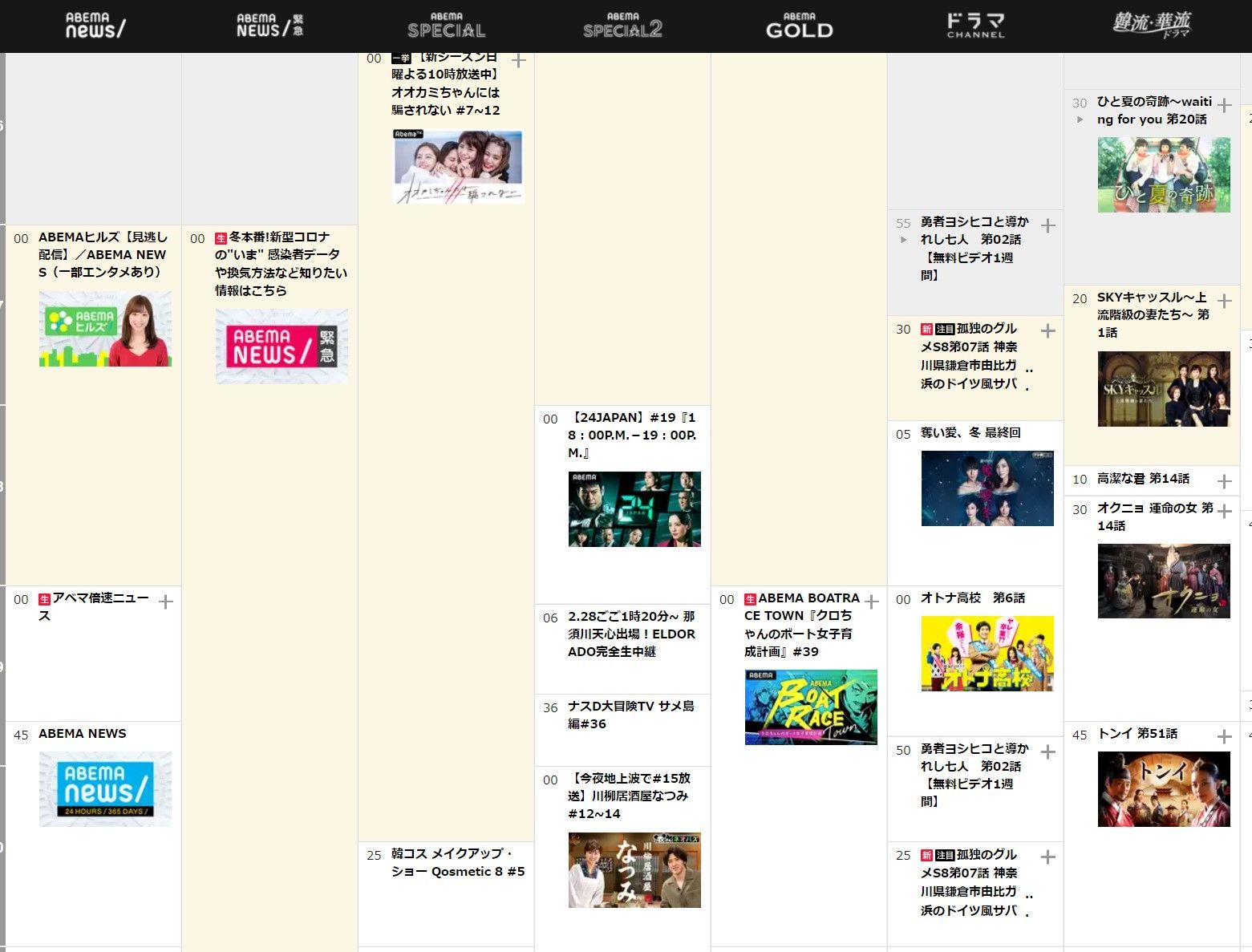Viewport: 1252px width, 952px height.
Task: Open SKYキャッスル thumbnail image
Action: (1164, 389)
